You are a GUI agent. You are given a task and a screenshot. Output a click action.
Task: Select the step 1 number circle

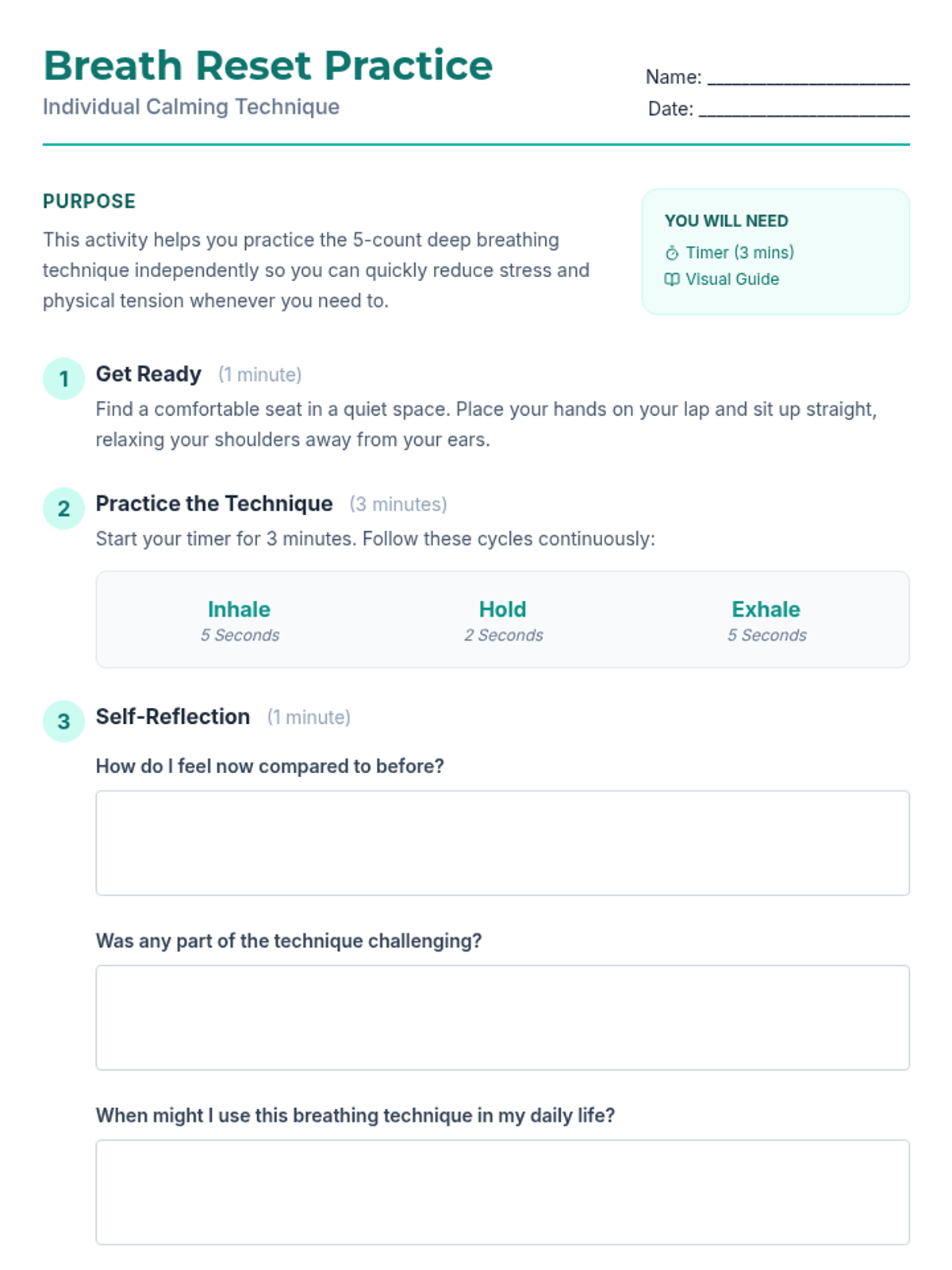point(63,379)
